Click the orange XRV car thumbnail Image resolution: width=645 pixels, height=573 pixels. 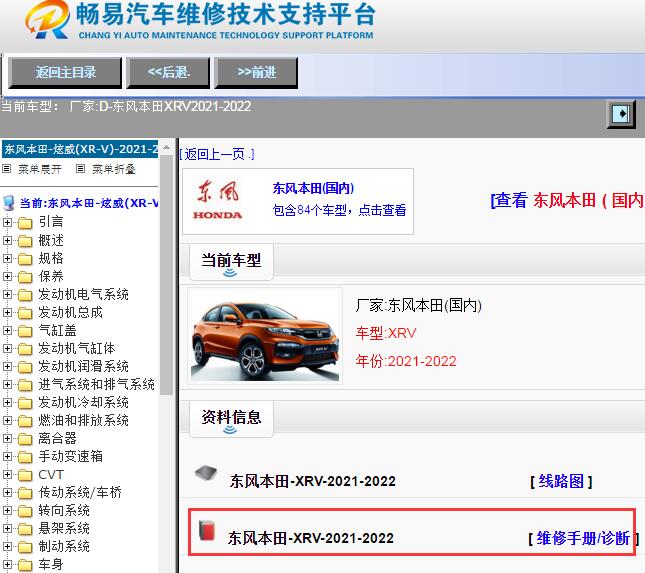pos(265,336)
